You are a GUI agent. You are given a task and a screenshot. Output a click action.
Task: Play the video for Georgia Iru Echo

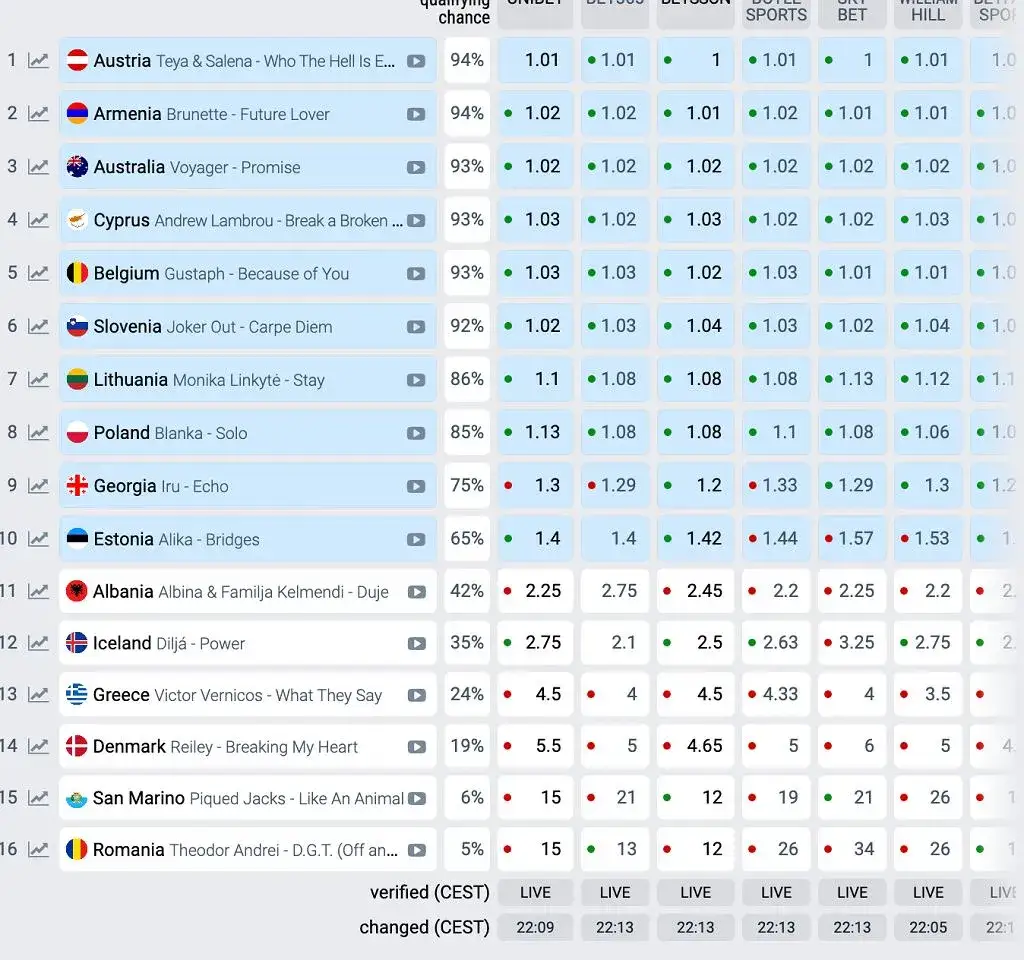coord(416,487)
